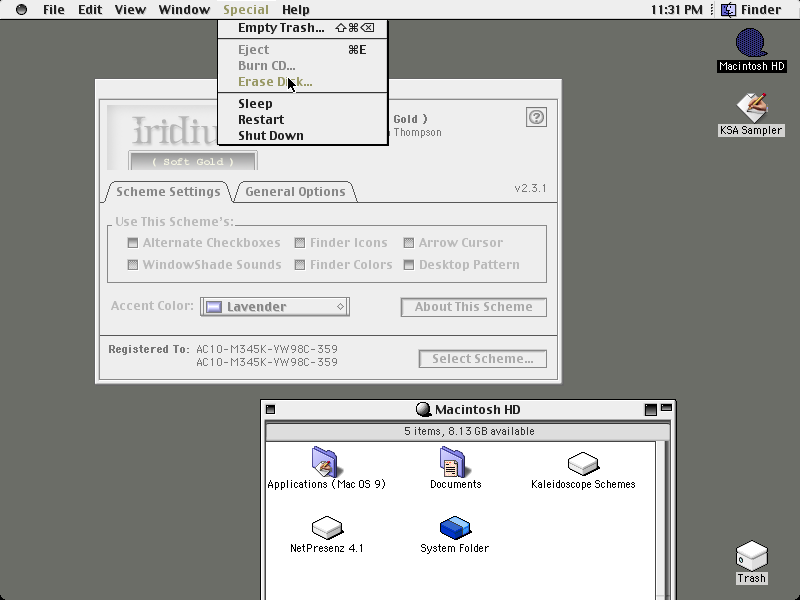Click the About This Scheme button
This screenshot has height=600, width=800.
coord(473,307)
